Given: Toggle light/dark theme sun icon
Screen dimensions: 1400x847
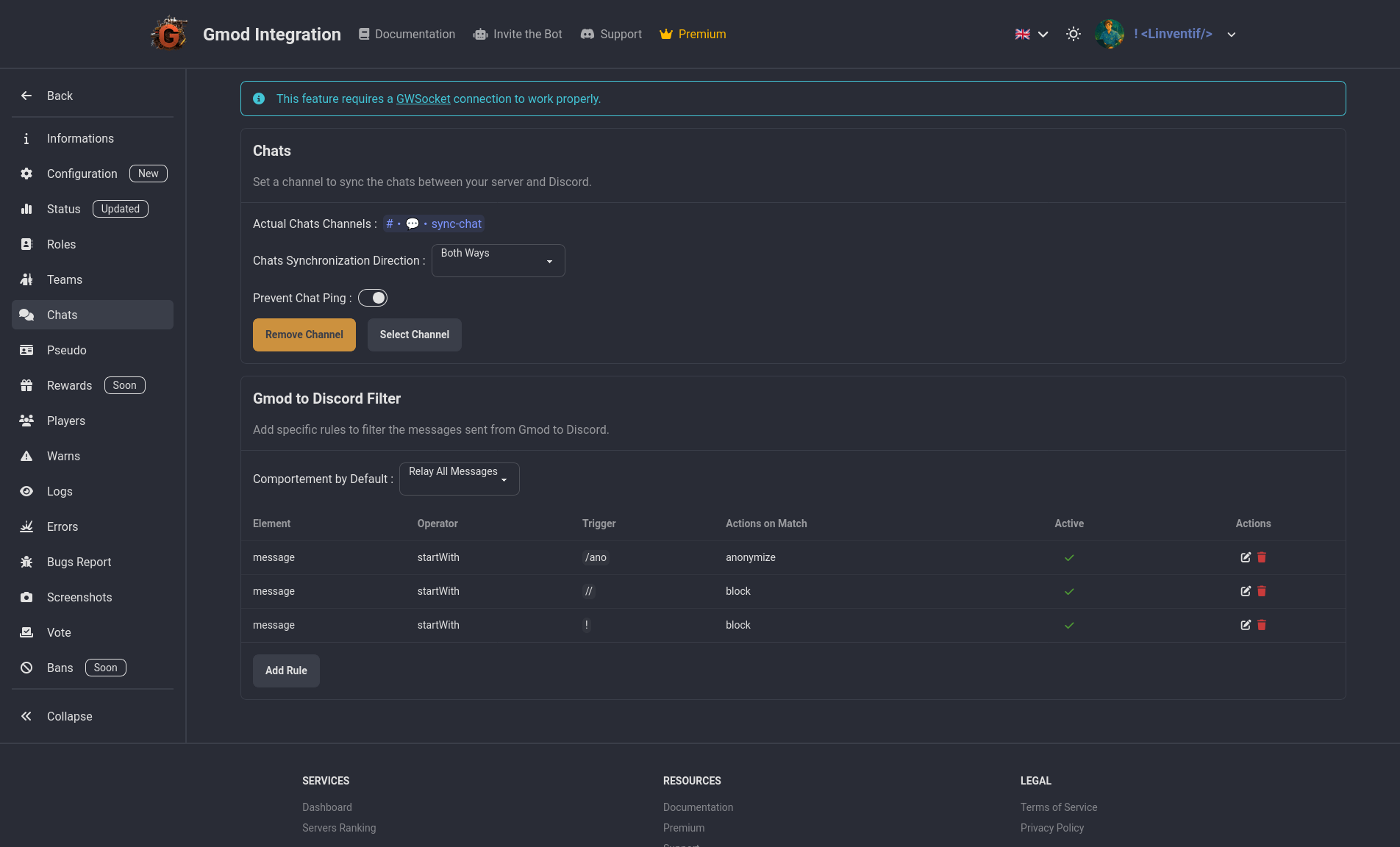Looking at the screenshot, I should (x=1074, y=35).
